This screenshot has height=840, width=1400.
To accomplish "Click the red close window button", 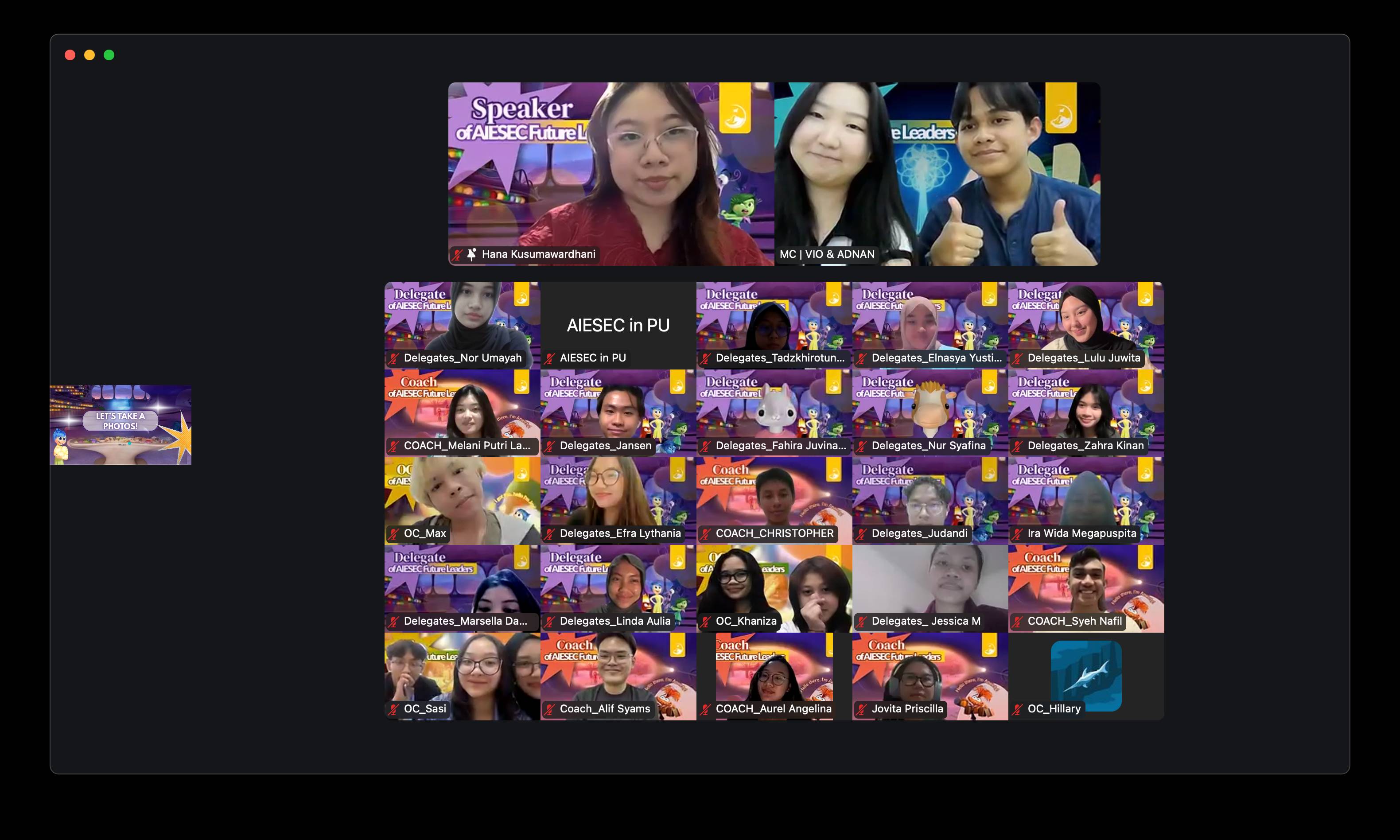I will [x=70, y=55].
